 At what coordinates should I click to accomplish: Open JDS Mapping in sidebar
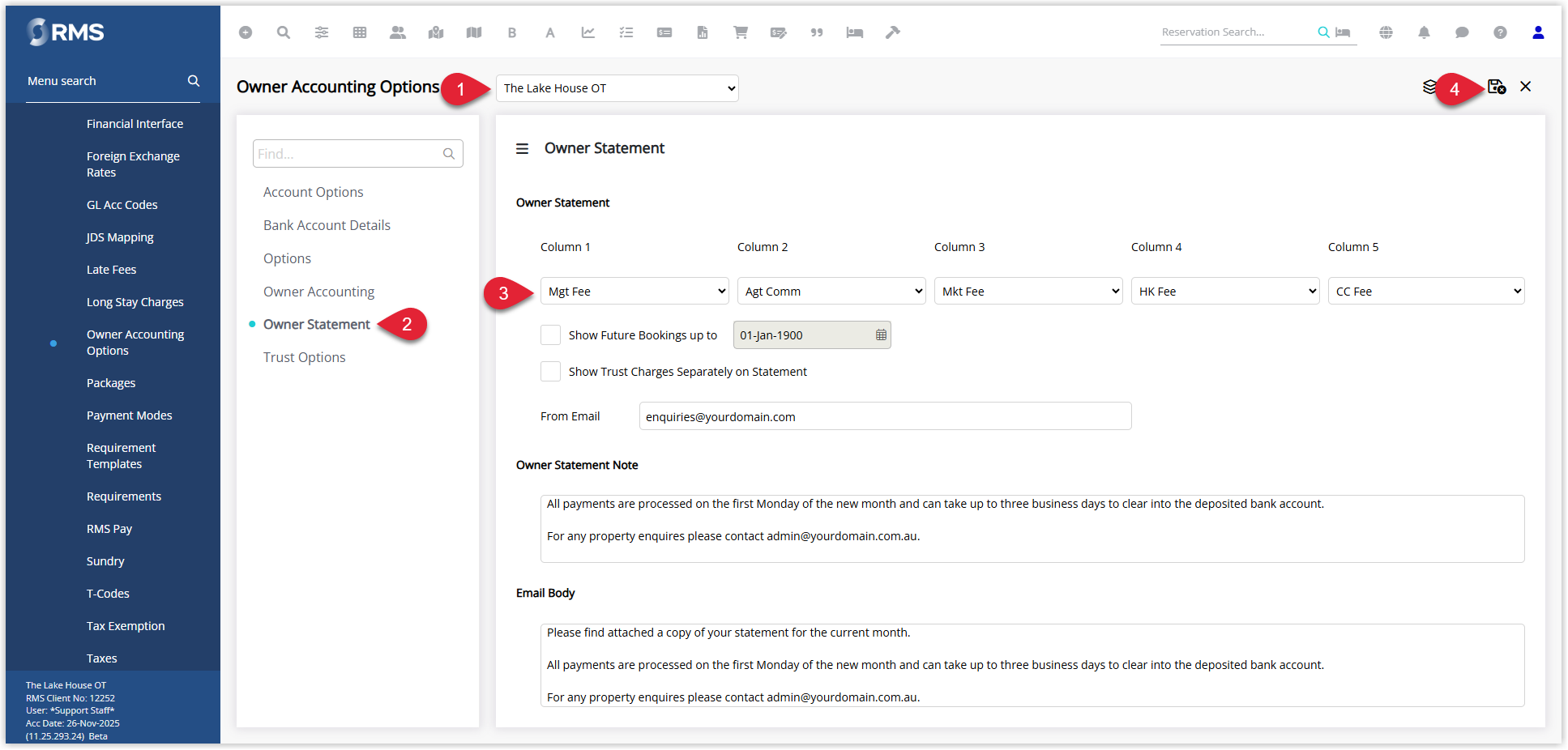tap(120, 237)
